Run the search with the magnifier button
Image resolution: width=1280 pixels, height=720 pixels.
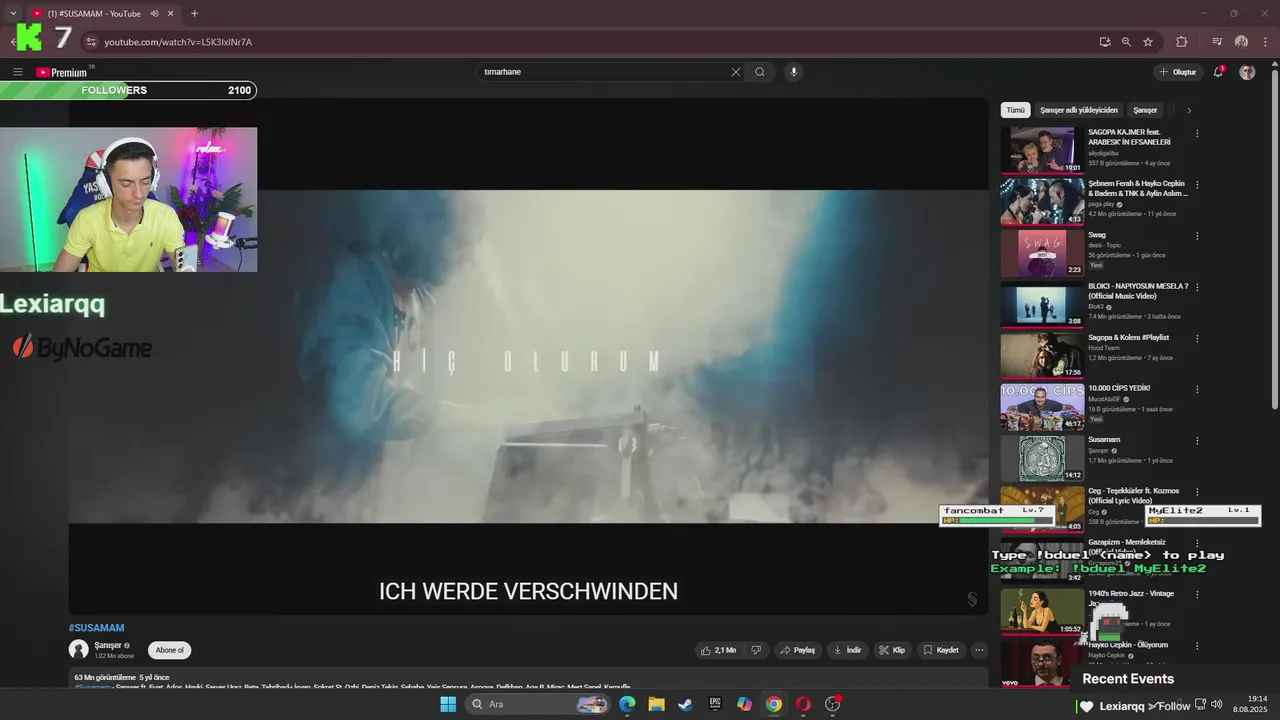click(x=760, y=72)
